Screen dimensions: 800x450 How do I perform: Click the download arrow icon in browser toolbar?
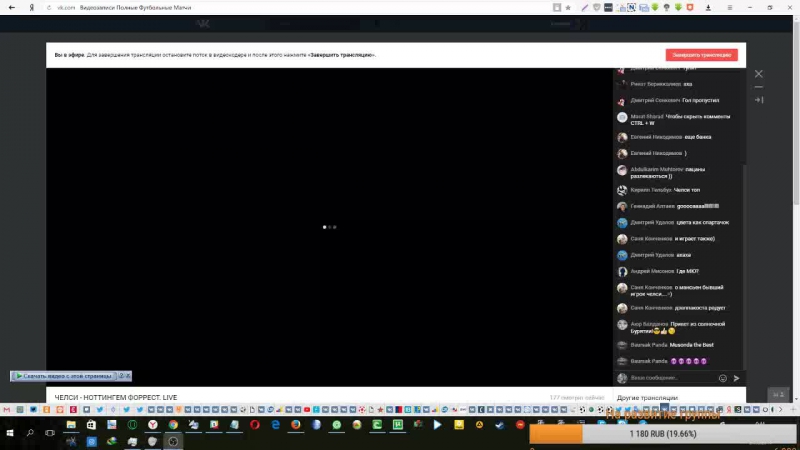pos(706,7)
